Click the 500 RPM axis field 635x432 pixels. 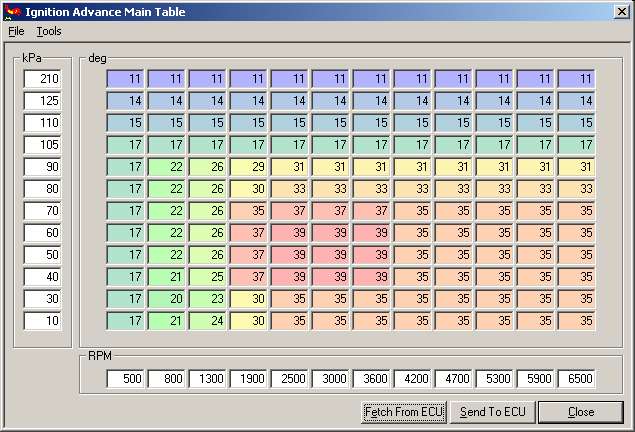(126, 379)
